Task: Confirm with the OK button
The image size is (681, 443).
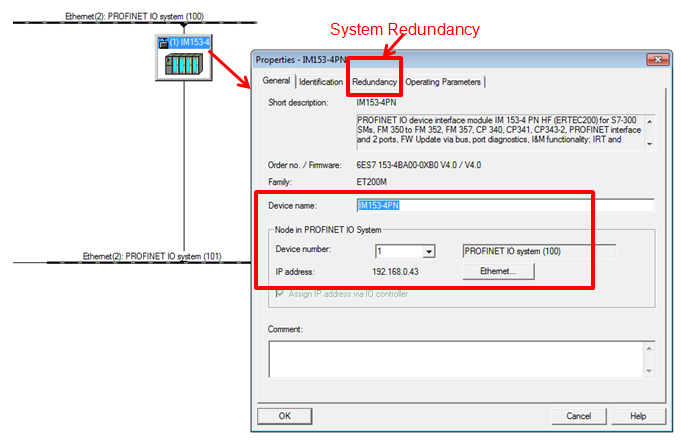Action: [284, 416]
